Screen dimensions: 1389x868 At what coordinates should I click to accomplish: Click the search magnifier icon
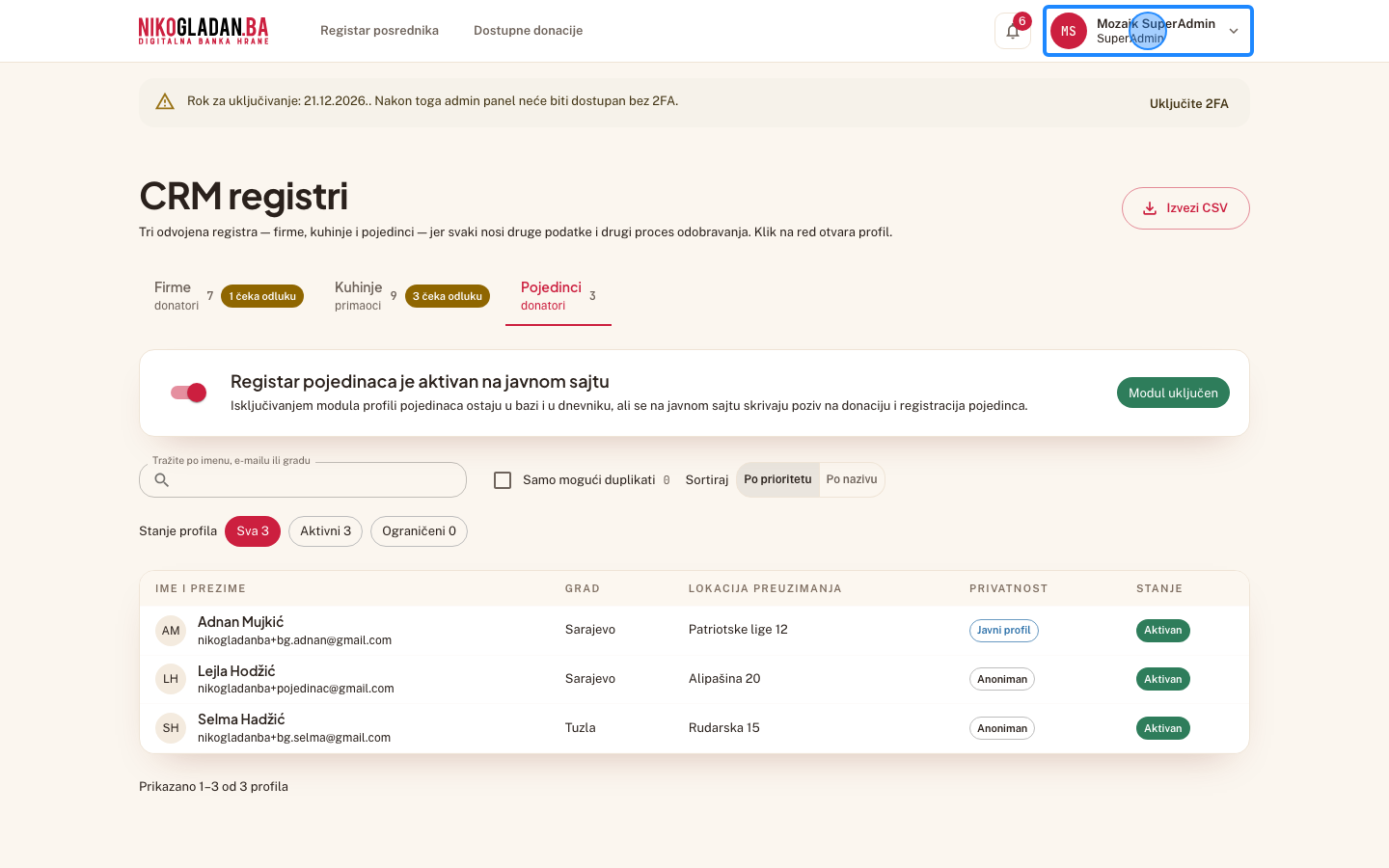162,480
